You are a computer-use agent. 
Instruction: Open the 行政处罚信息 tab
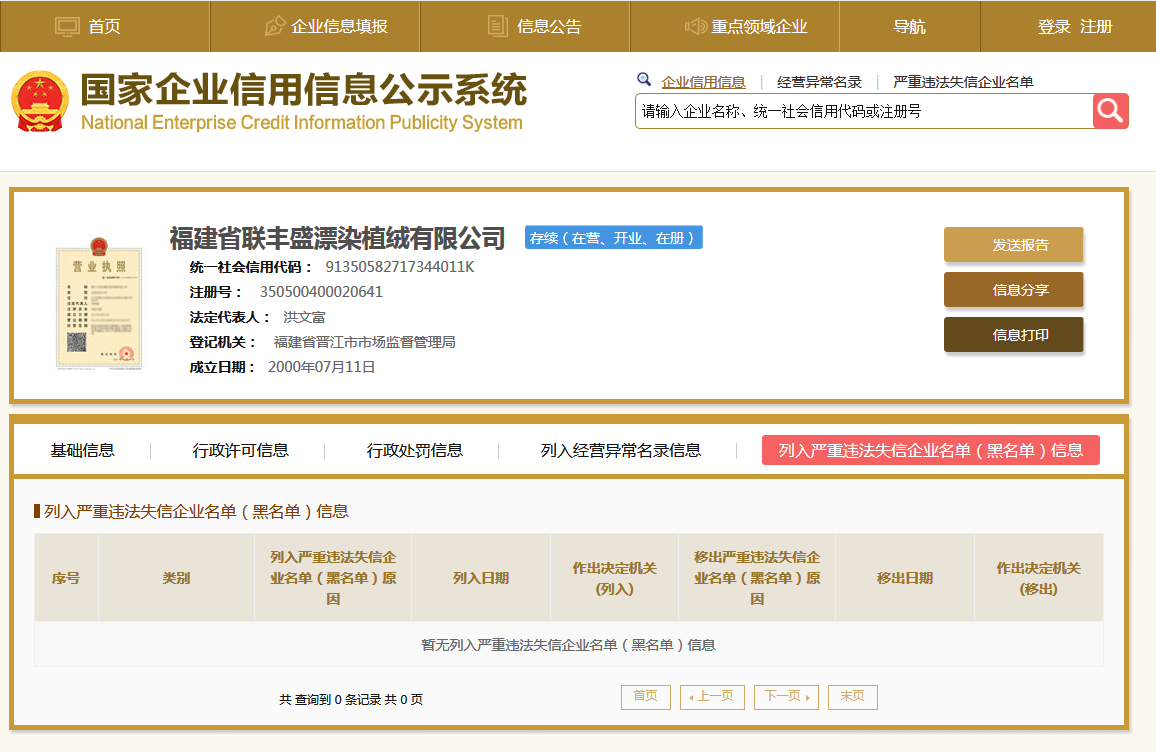tap(415, 450)
